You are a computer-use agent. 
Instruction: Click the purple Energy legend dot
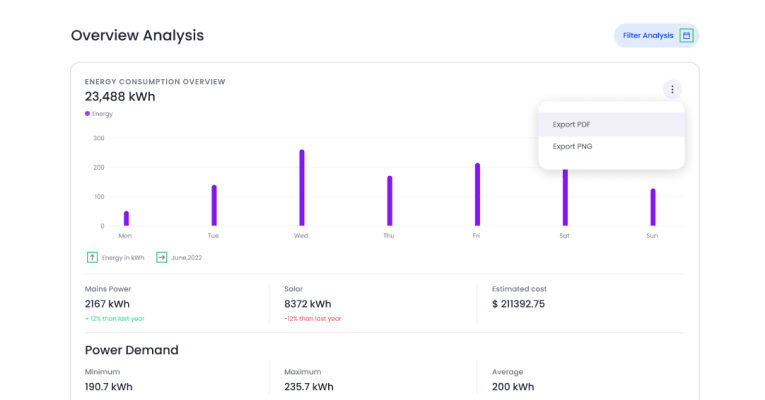coord(88,114)
